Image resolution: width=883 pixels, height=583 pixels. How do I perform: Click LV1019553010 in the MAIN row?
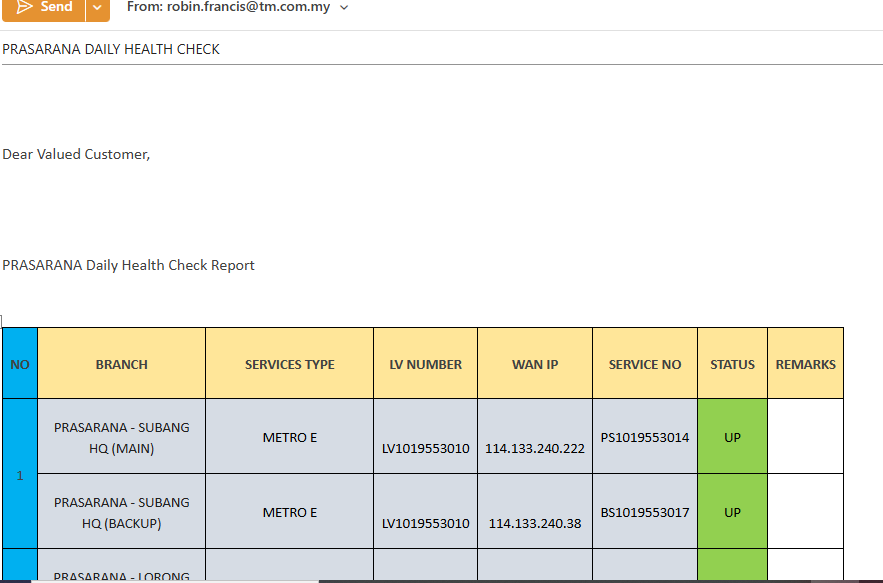click(x=426, y=448)
